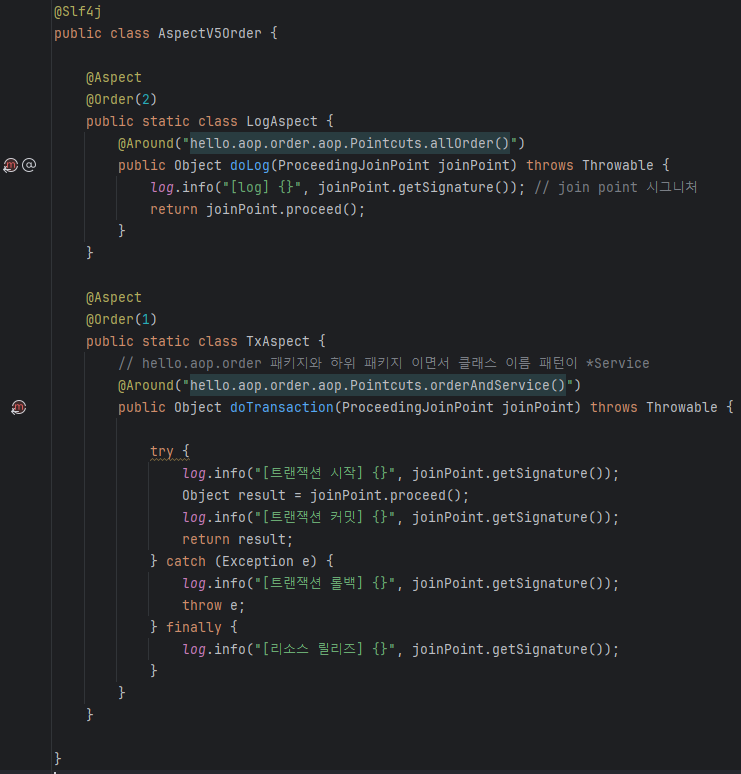Click Throwable in the doLog signature
The width and height of the screenshot is (741, 774).
coord(618,165)
